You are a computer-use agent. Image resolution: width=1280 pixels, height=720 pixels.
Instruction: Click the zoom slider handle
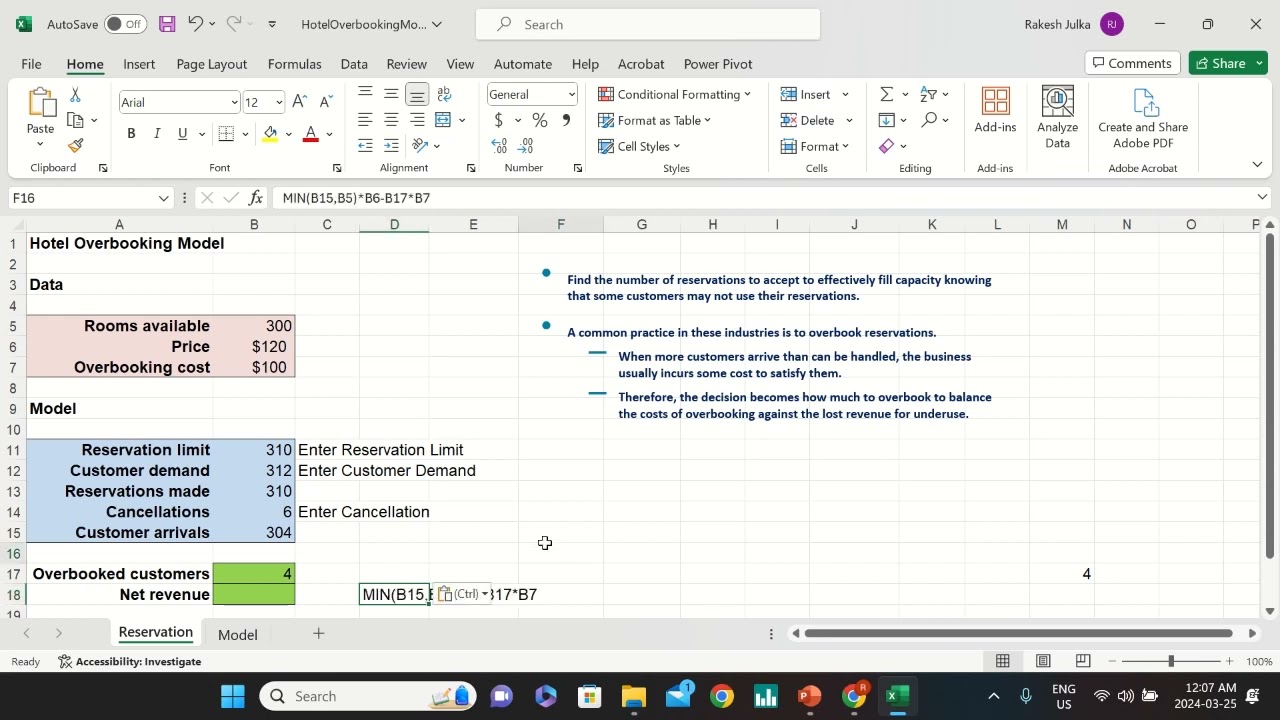[1171, 661]
